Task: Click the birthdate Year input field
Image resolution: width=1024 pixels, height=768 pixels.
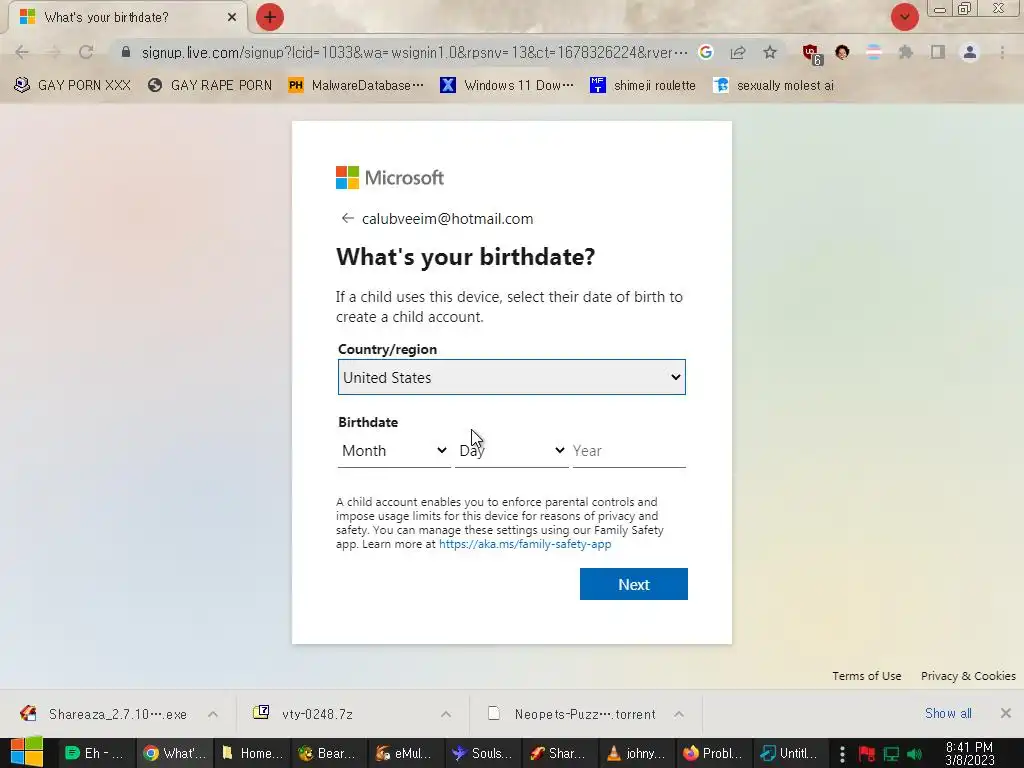Action: coord(629,451)
